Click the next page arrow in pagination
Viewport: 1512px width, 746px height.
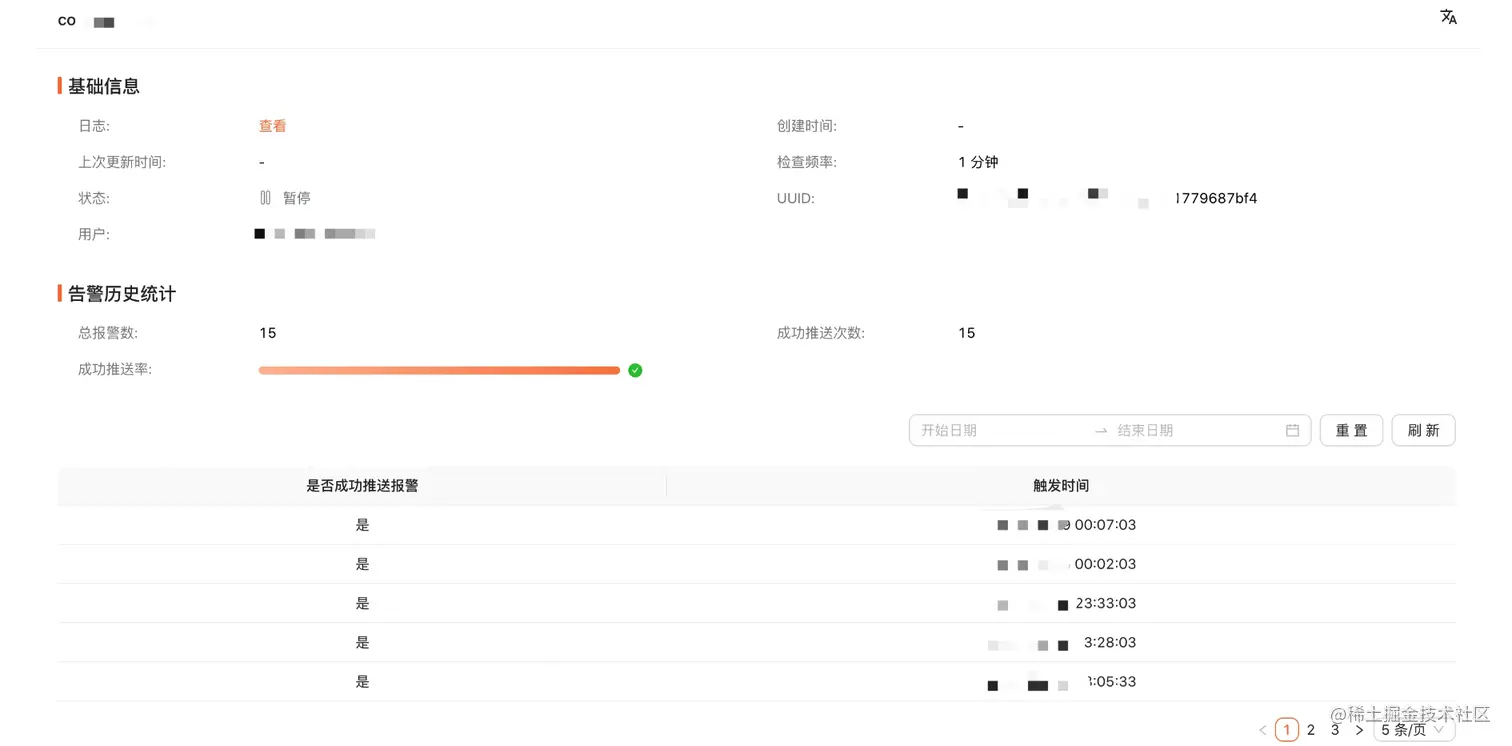coord(1359,730)
